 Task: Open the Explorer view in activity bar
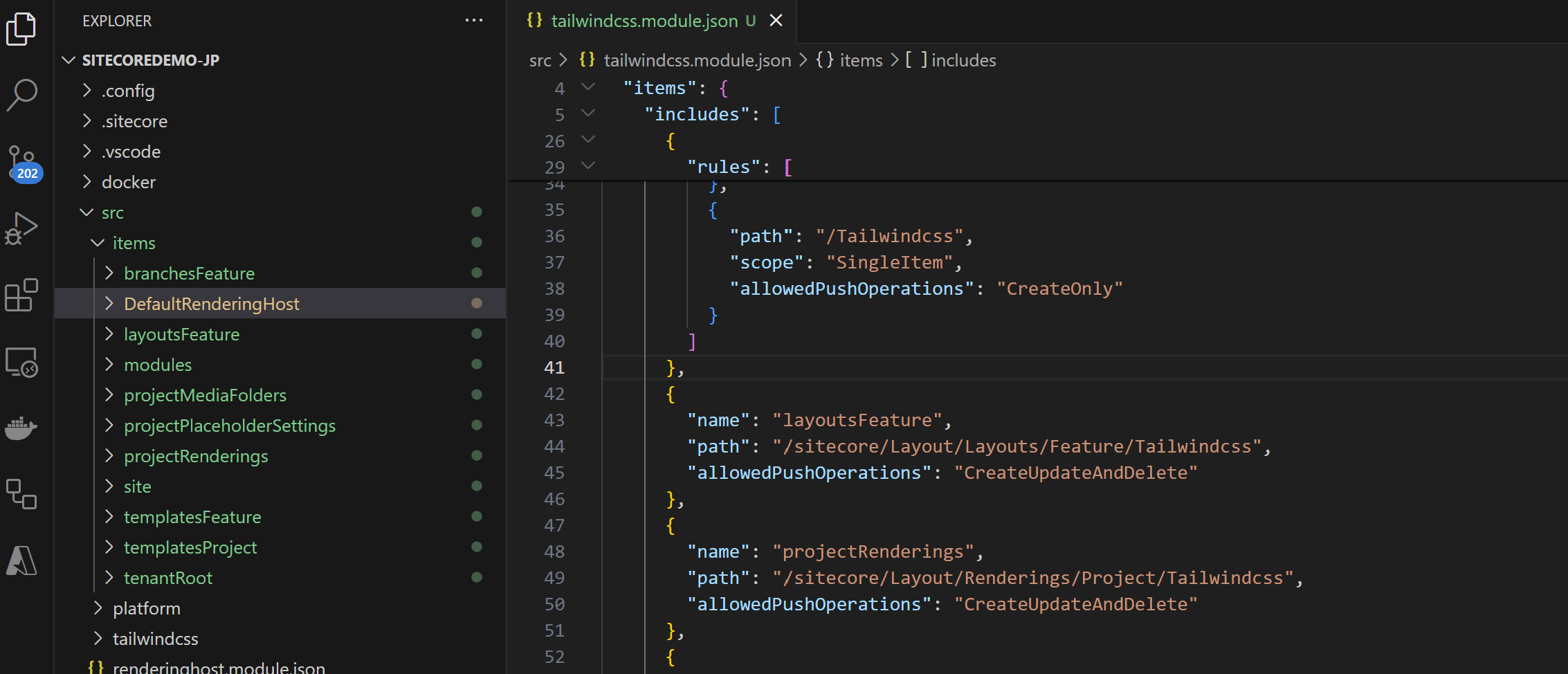[21, 29]
